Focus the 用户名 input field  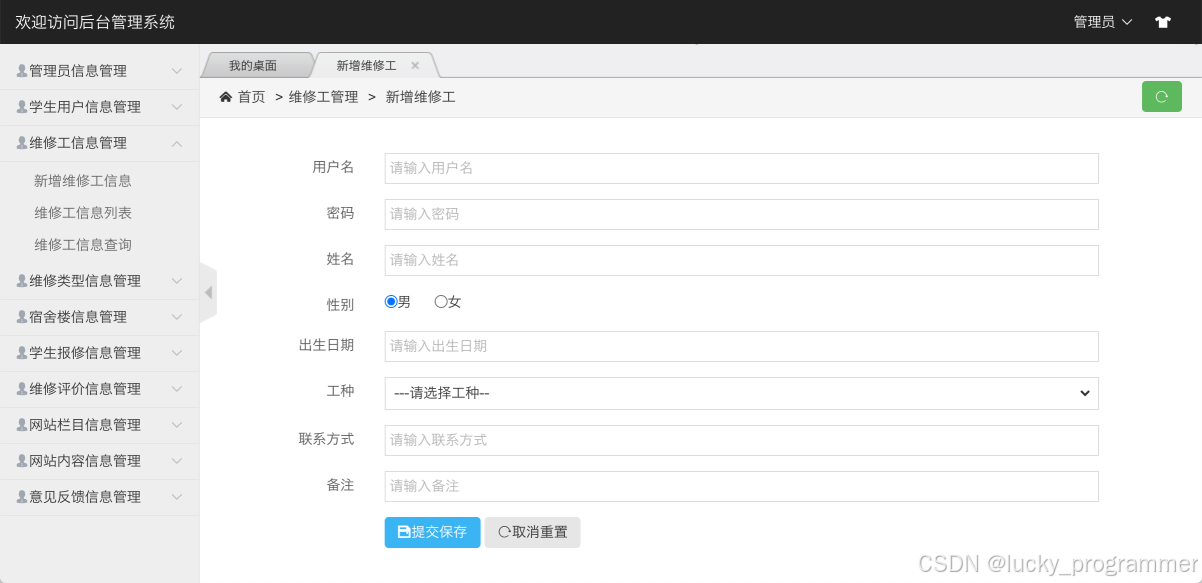click(741, 168)
